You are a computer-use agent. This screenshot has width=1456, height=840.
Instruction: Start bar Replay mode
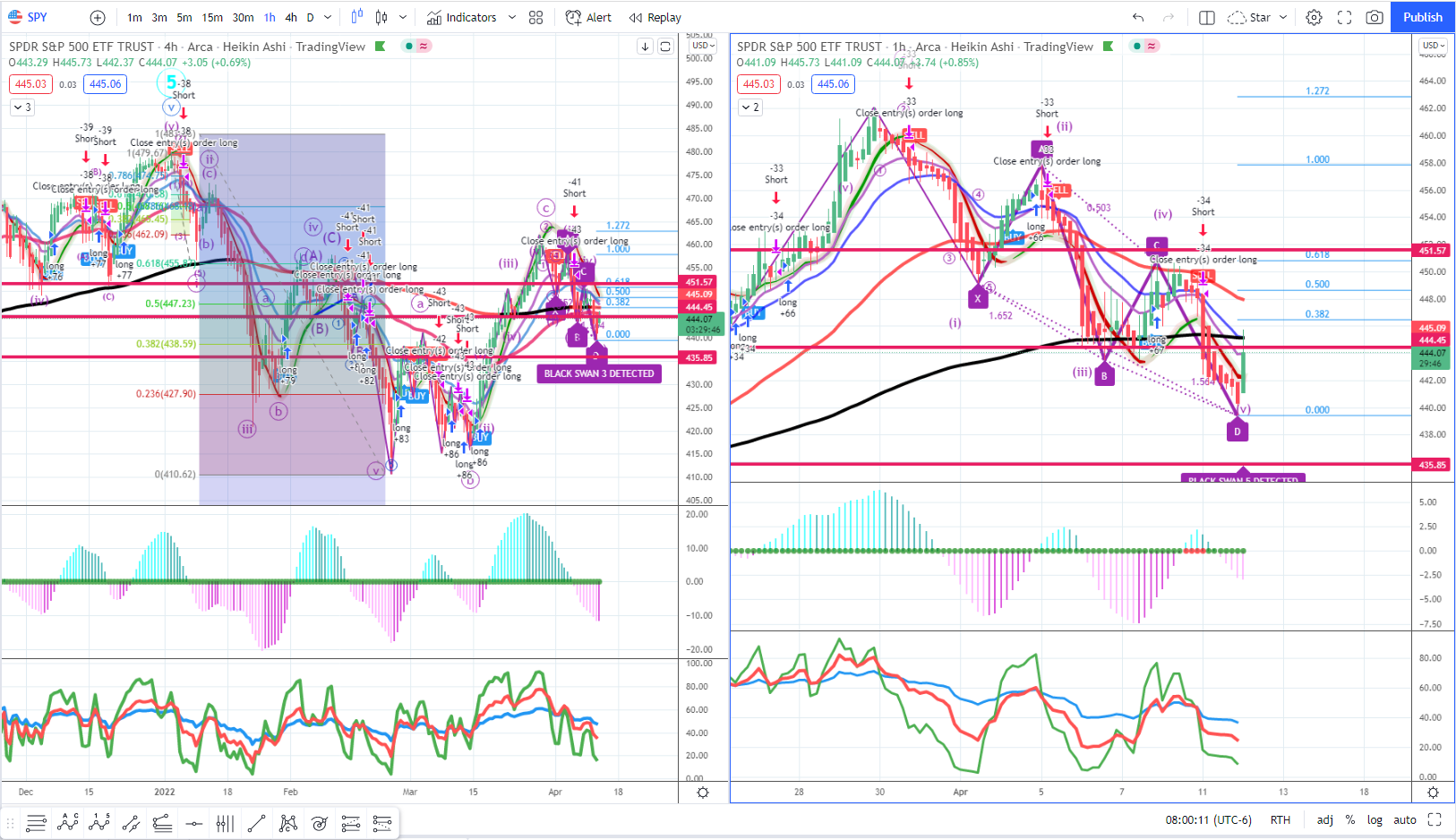click(655, 17)
